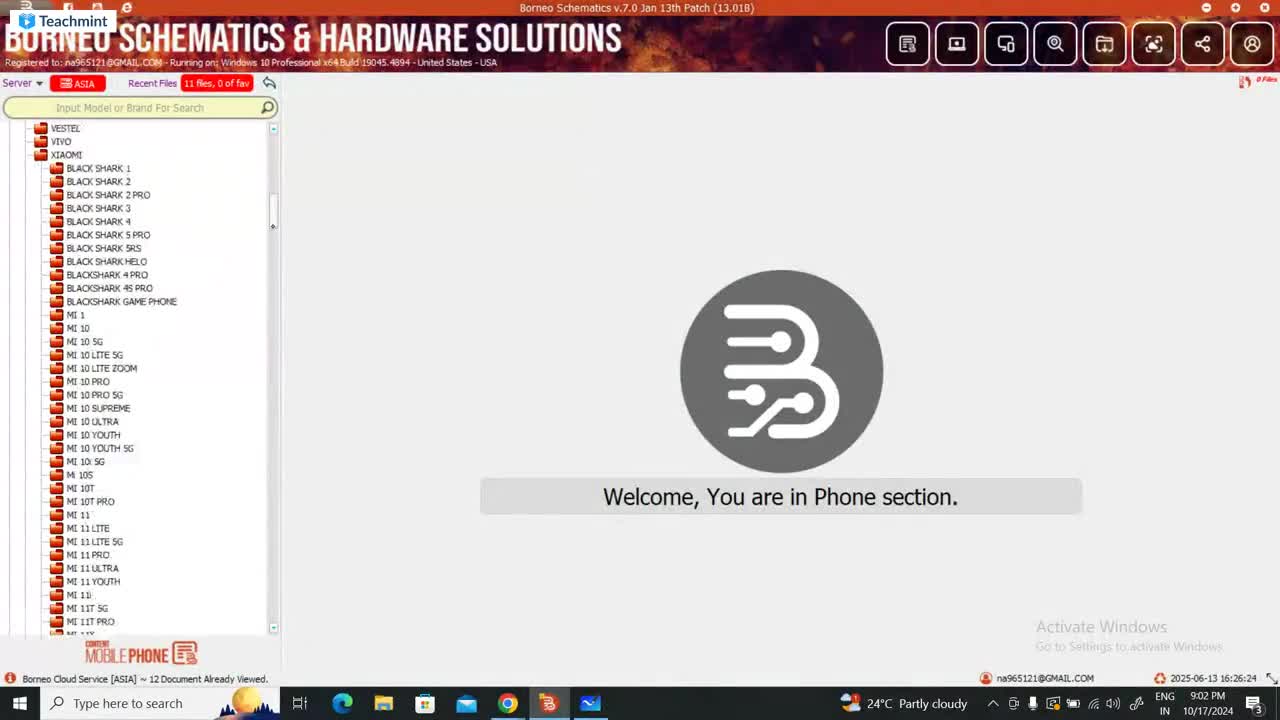Image resolution: width=1280 pixels, height=720 pixels.
Task: Click the resize grip icon in status bar
Action: point(1271,678)
